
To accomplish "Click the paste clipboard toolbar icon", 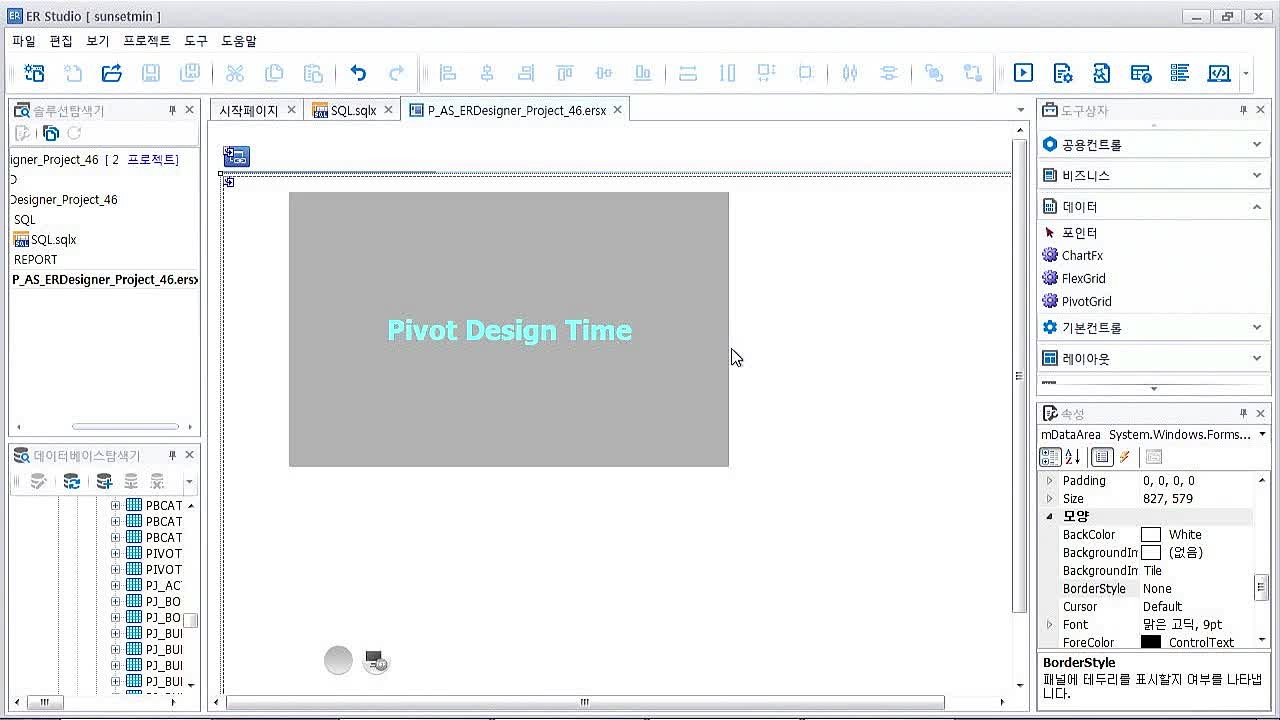I will (x=313, y=73).
